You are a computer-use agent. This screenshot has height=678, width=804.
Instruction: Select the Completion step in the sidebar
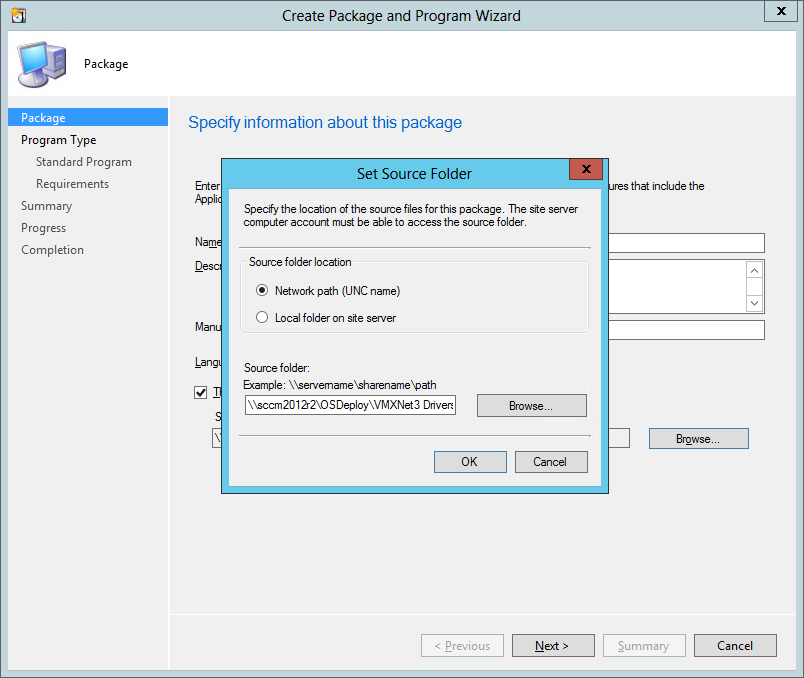(x=52, y=249)
